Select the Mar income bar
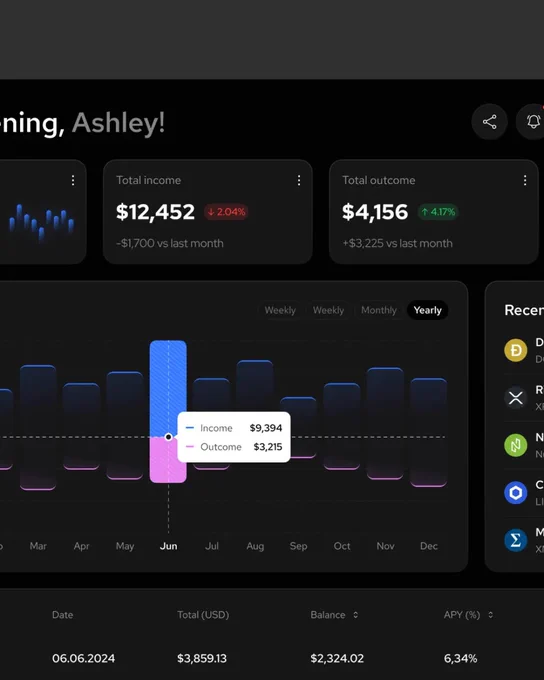The width and height of the screenshot is (544, 680). point(38,401)
